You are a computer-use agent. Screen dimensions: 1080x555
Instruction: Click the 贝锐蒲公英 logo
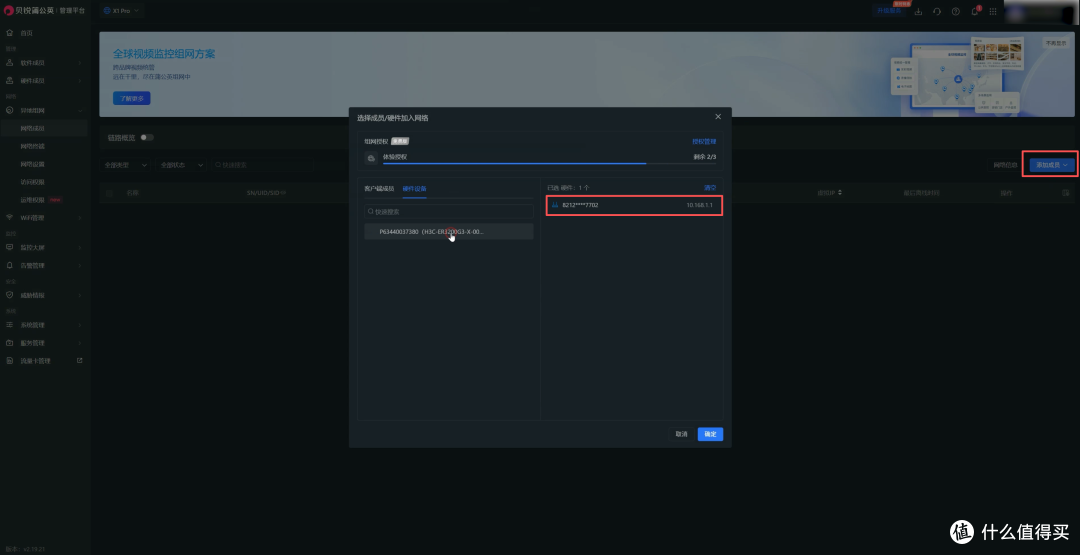(x=8, y=11)
